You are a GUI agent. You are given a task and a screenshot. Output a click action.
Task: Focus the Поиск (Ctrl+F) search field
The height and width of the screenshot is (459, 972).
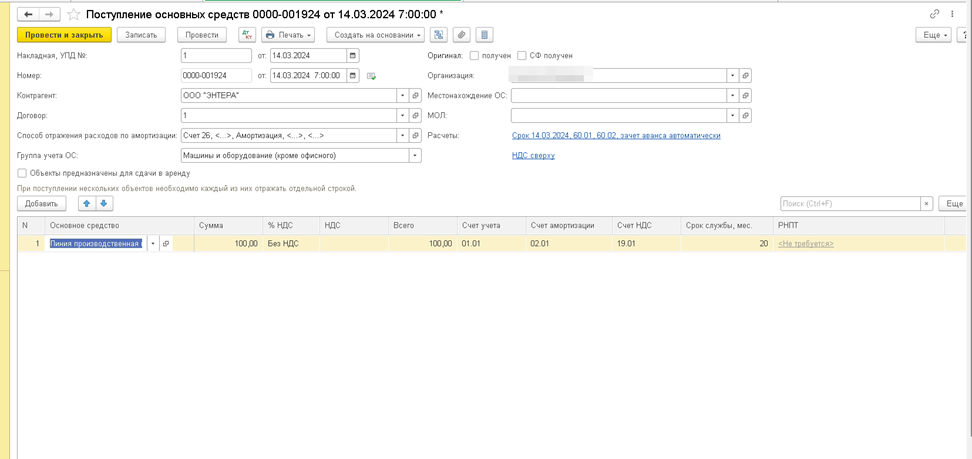[x=849, y=203]
